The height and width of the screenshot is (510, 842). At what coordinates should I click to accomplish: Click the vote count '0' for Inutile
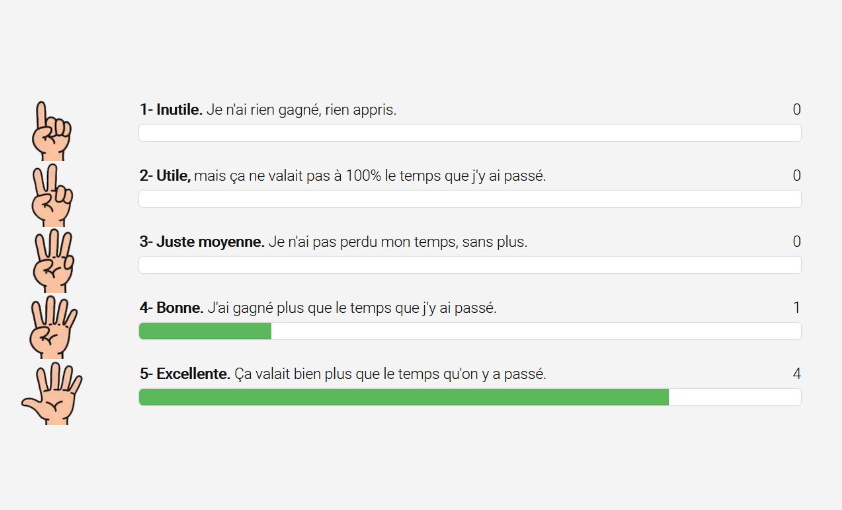pyautogui.click(x=797, y=109)
